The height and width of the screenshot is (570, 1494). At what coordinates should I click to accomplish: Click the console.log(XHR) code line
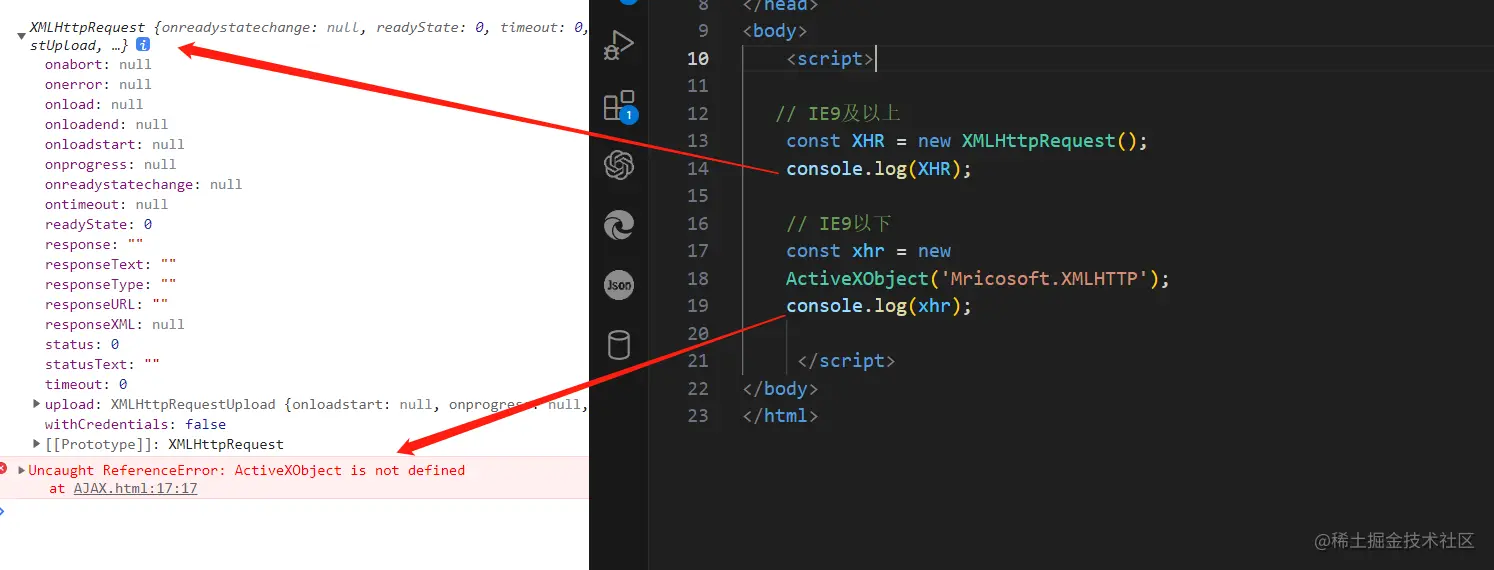(x=879, y=168)
